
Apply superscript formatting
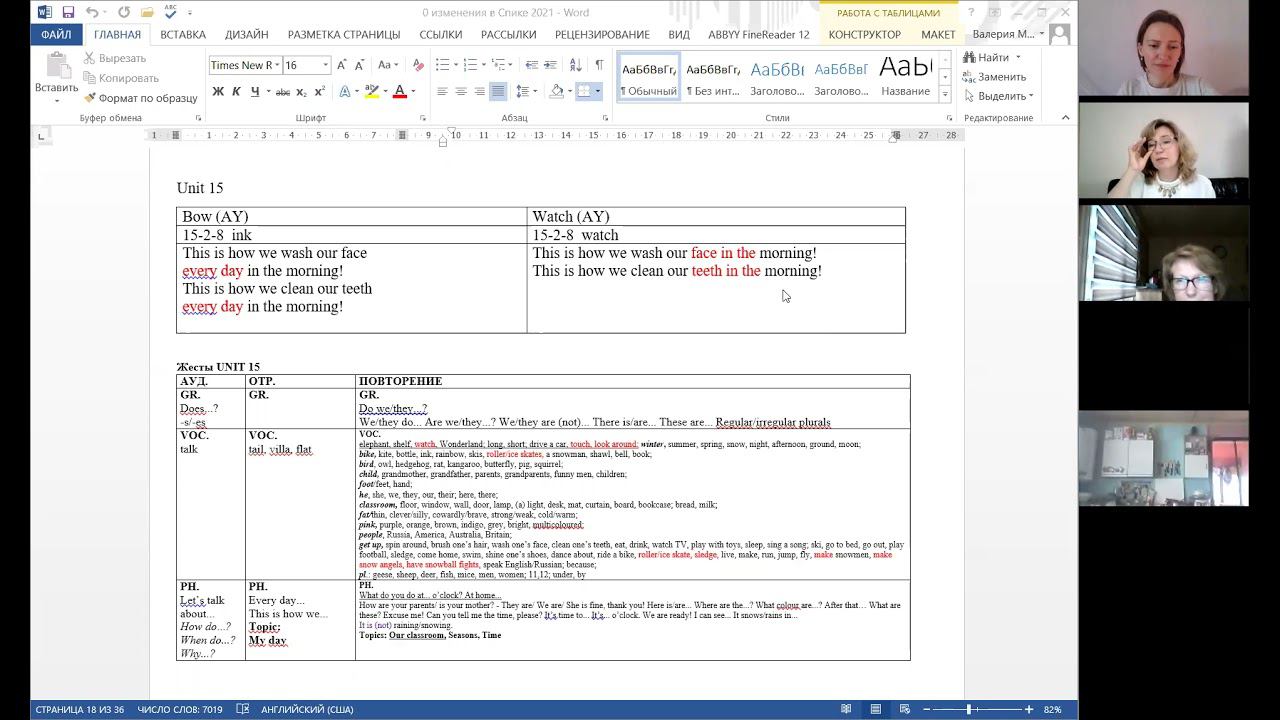pyautogui.click(x=320, y=92)
